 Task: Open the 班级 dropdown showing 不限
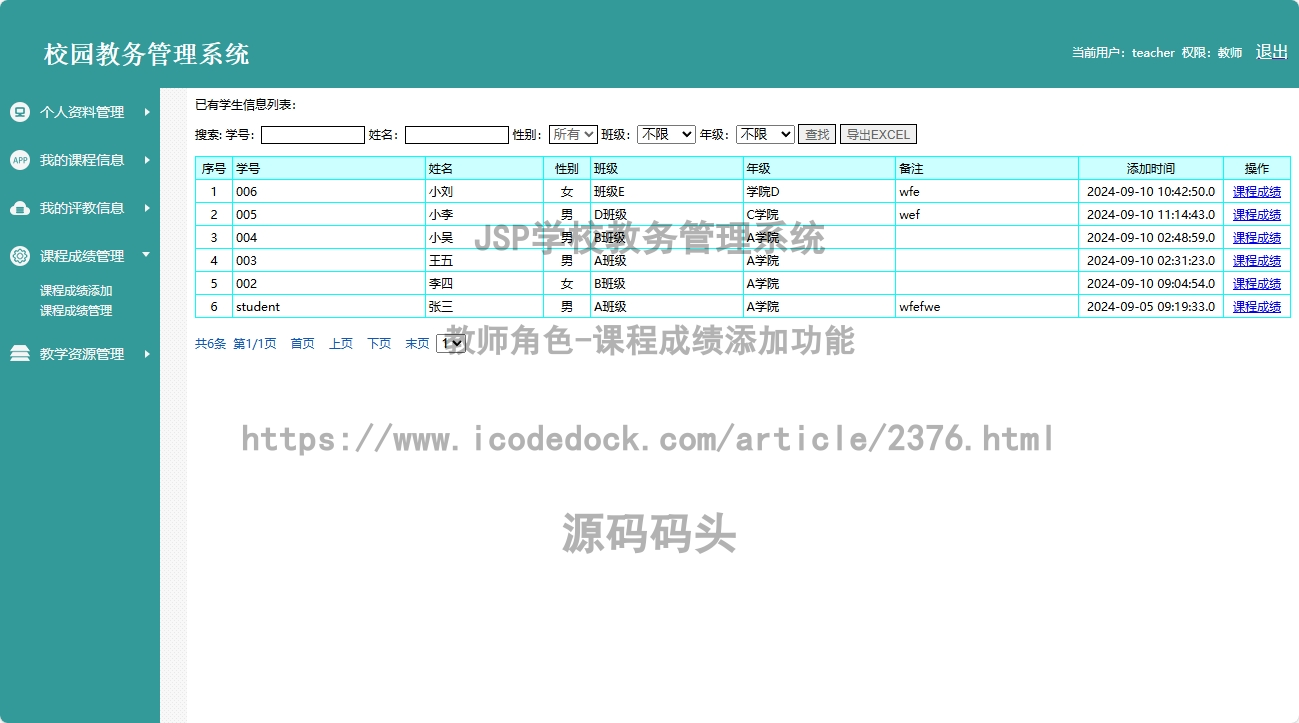tap(666, 134)
